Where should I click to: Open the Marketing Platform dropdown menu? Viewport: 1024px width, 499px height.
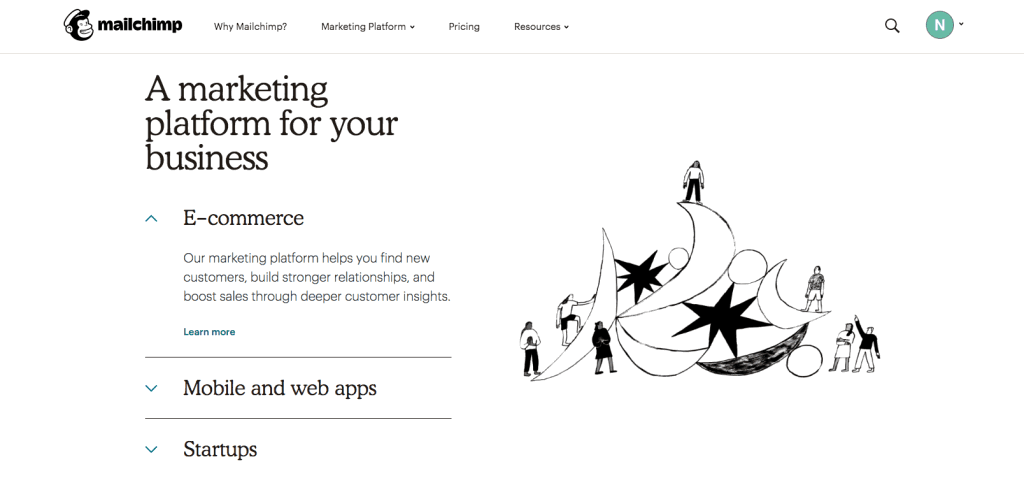click(367, 27)
